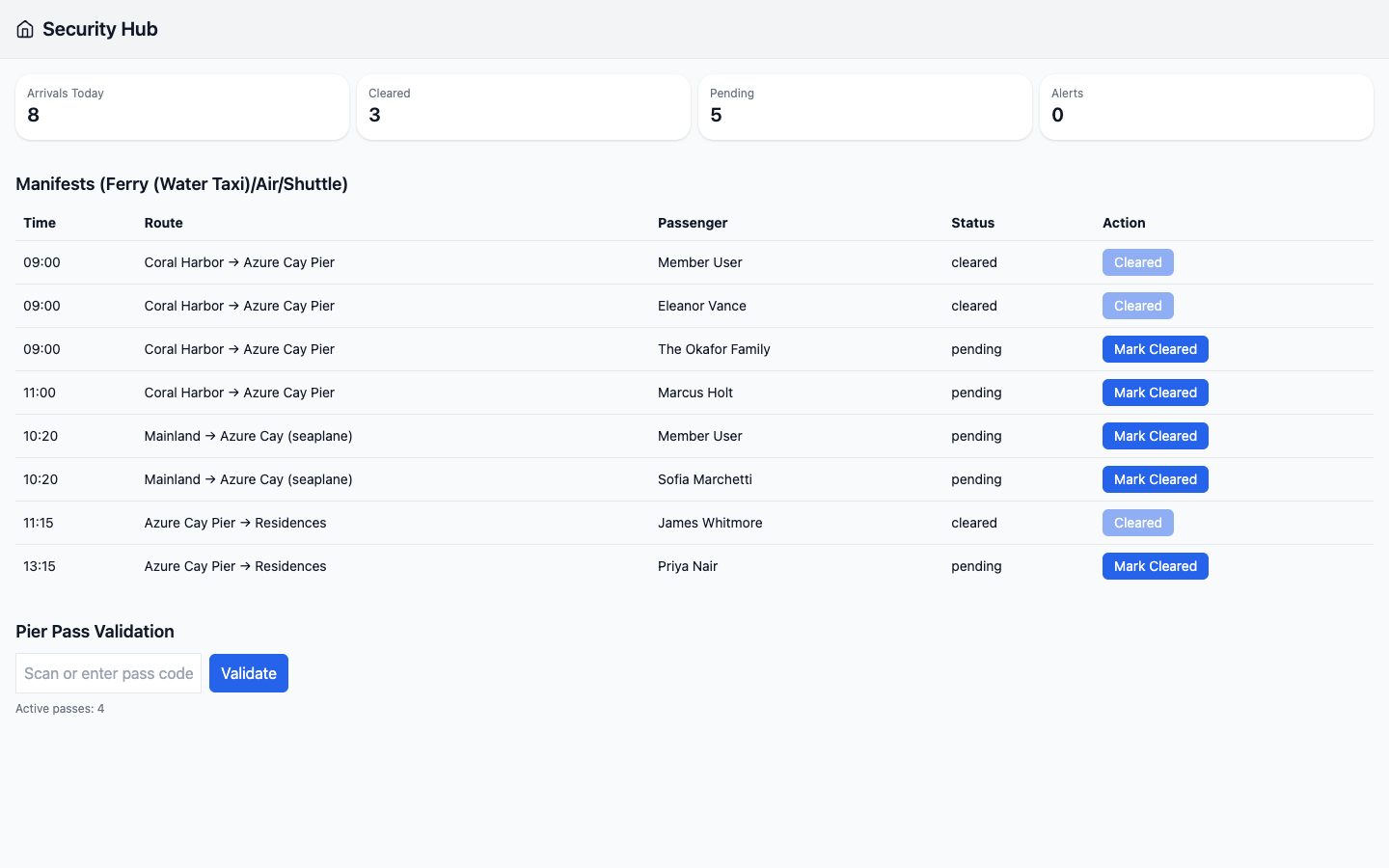Viewport: 1389px width, 868px height.
Task: Click route cell in Marcus Holt row
Action: point(239,393)
